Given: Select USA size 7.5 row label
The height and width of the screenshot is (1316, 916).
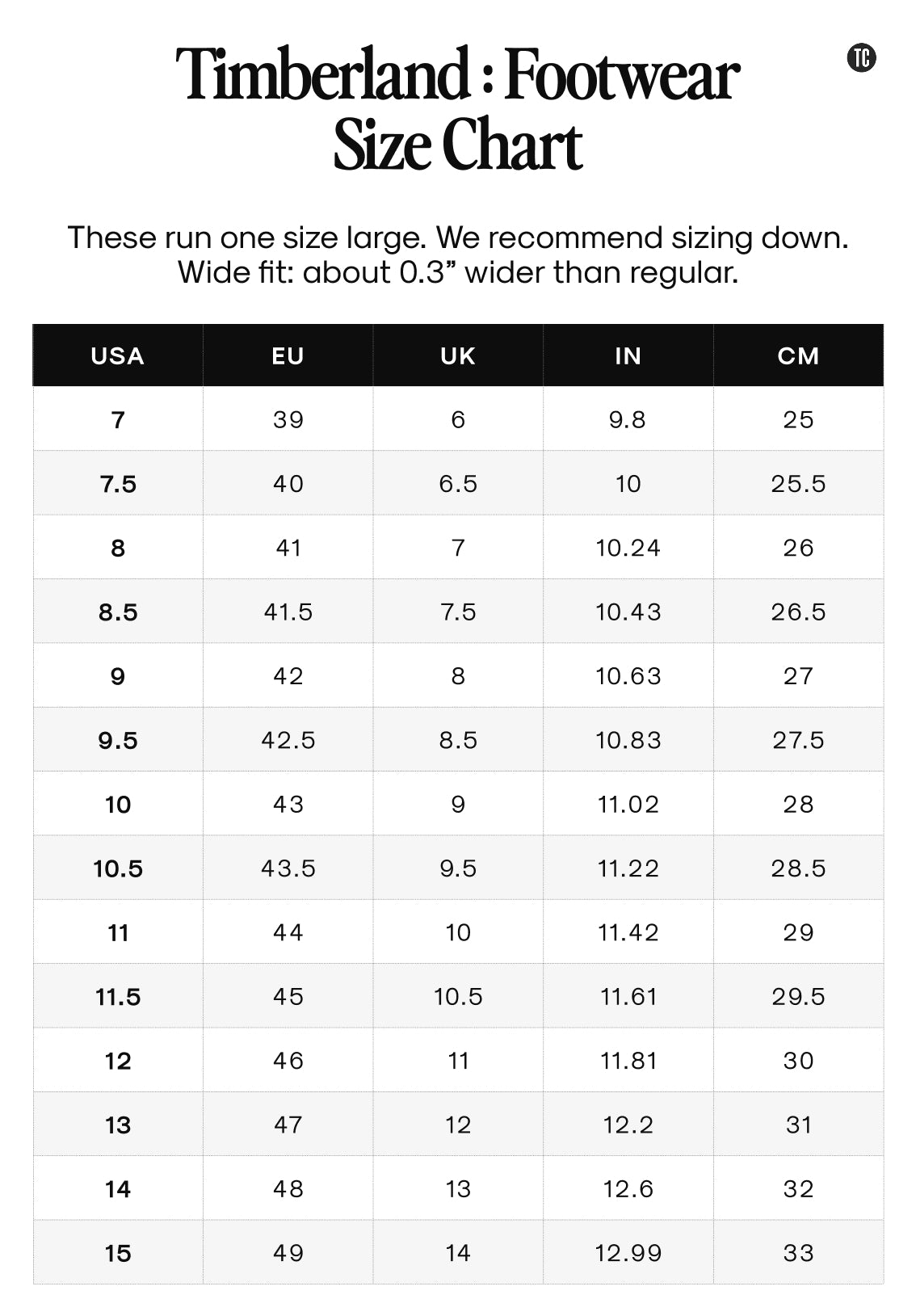Looking at the screenshot, I should pos(118,484).
